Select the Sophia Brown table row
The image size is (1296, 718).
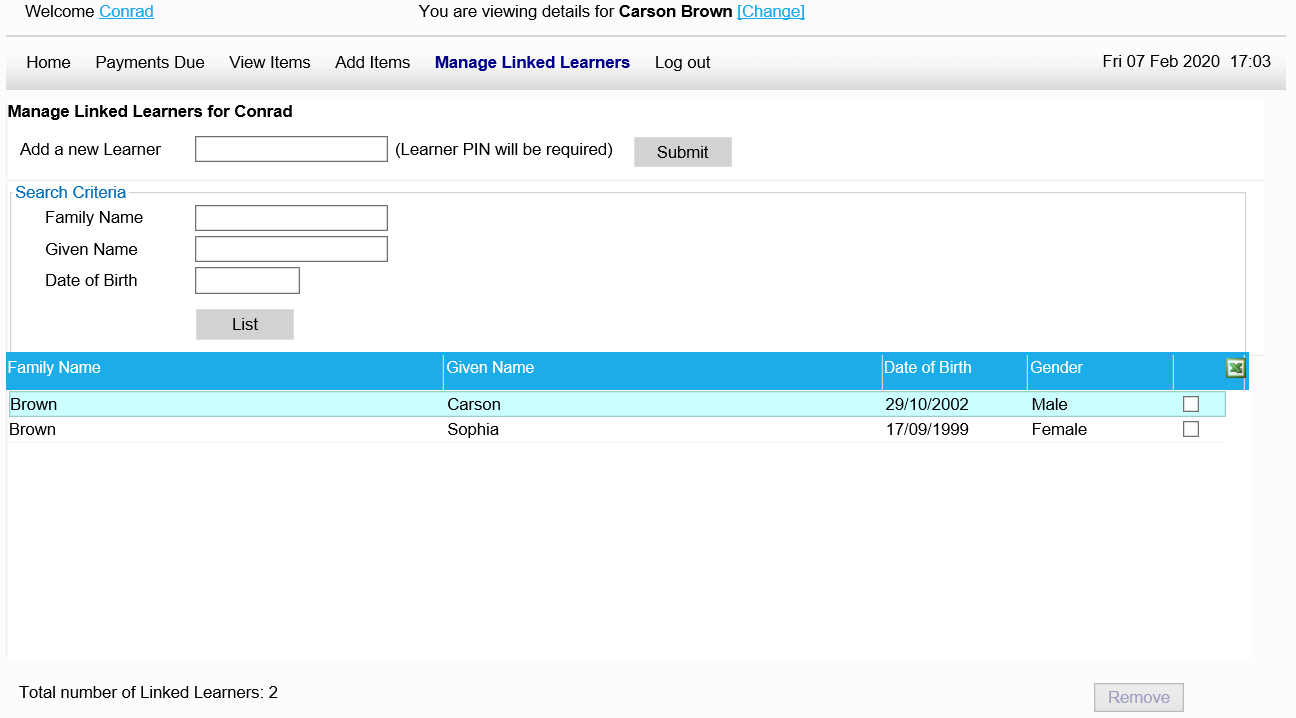coord(473,430)
